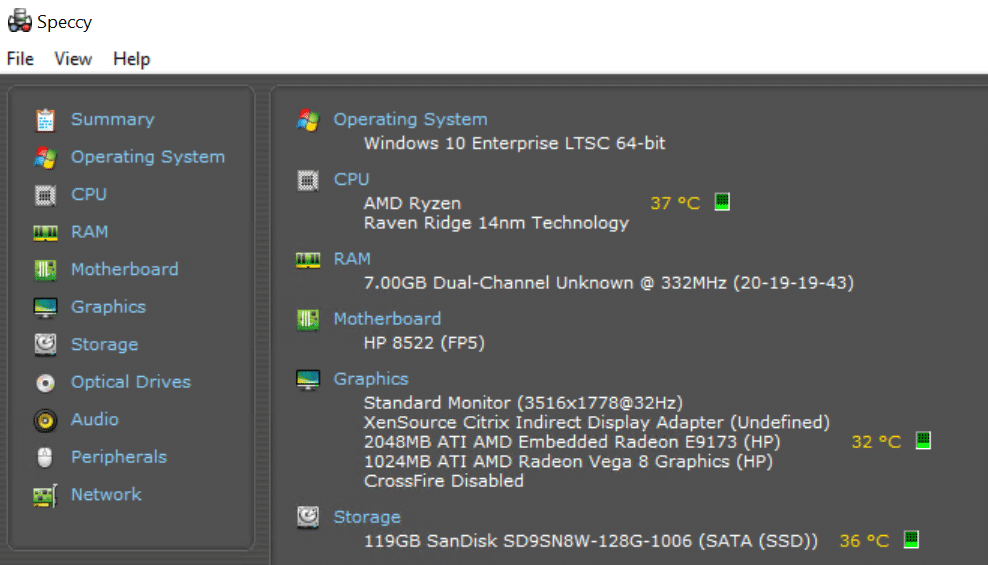Open the Motherboard heading link in summary
The height and width of the screenshot is (565, 988).
387,319
